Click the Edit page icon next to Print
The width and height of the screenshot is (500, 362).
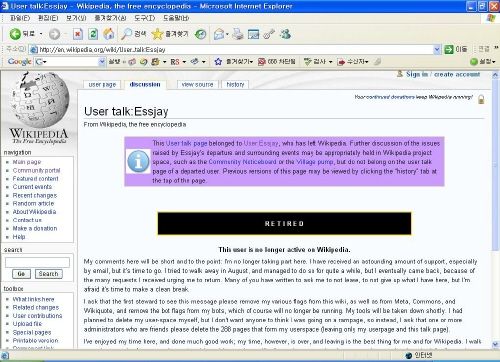[253, 34]
